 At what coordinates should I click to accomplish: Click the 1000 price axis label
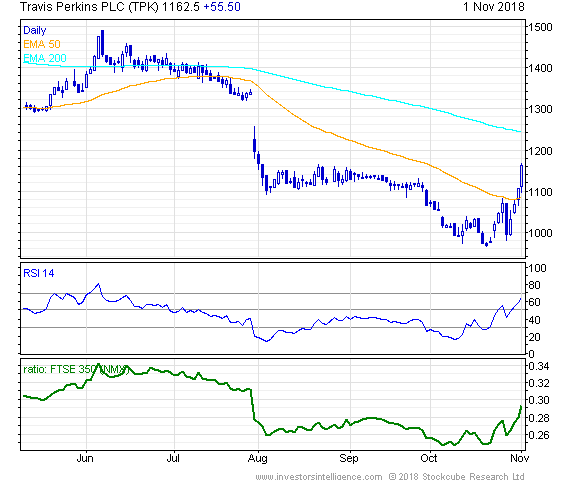(540, 233)
